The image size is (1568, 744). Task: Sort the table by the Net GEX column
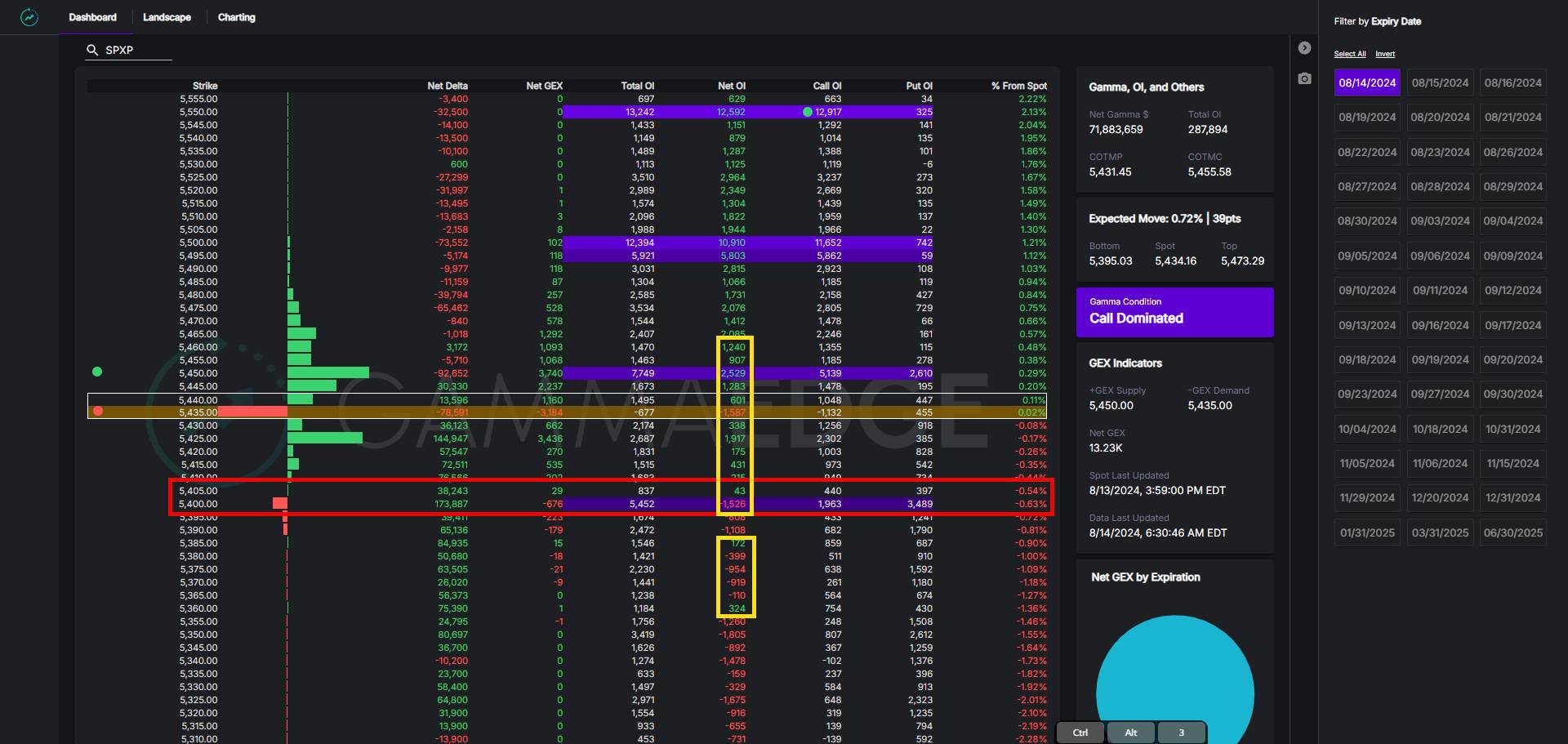tap(544, 86)
